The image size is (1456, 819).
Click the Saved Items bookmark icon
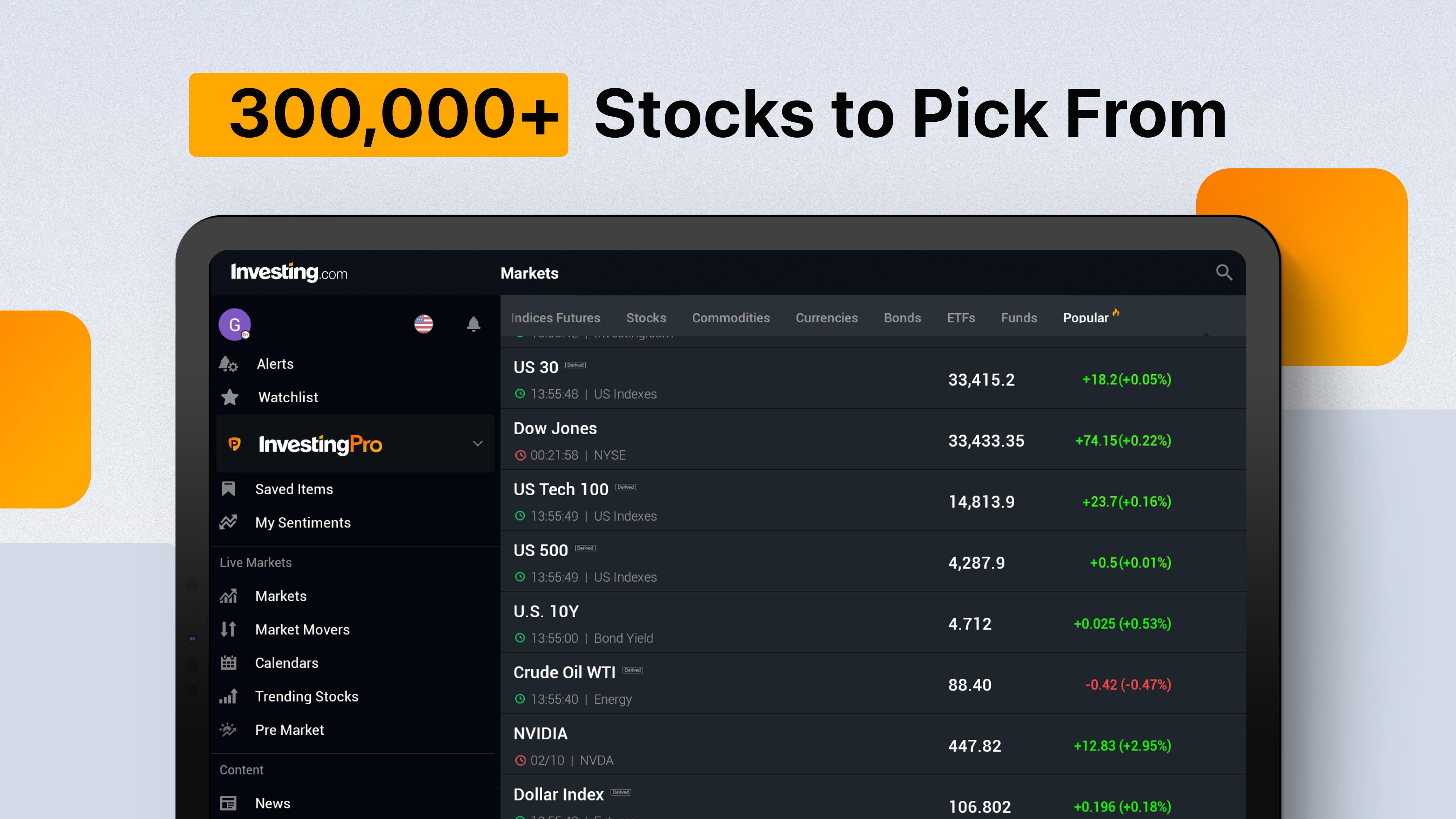click(228, 489)
